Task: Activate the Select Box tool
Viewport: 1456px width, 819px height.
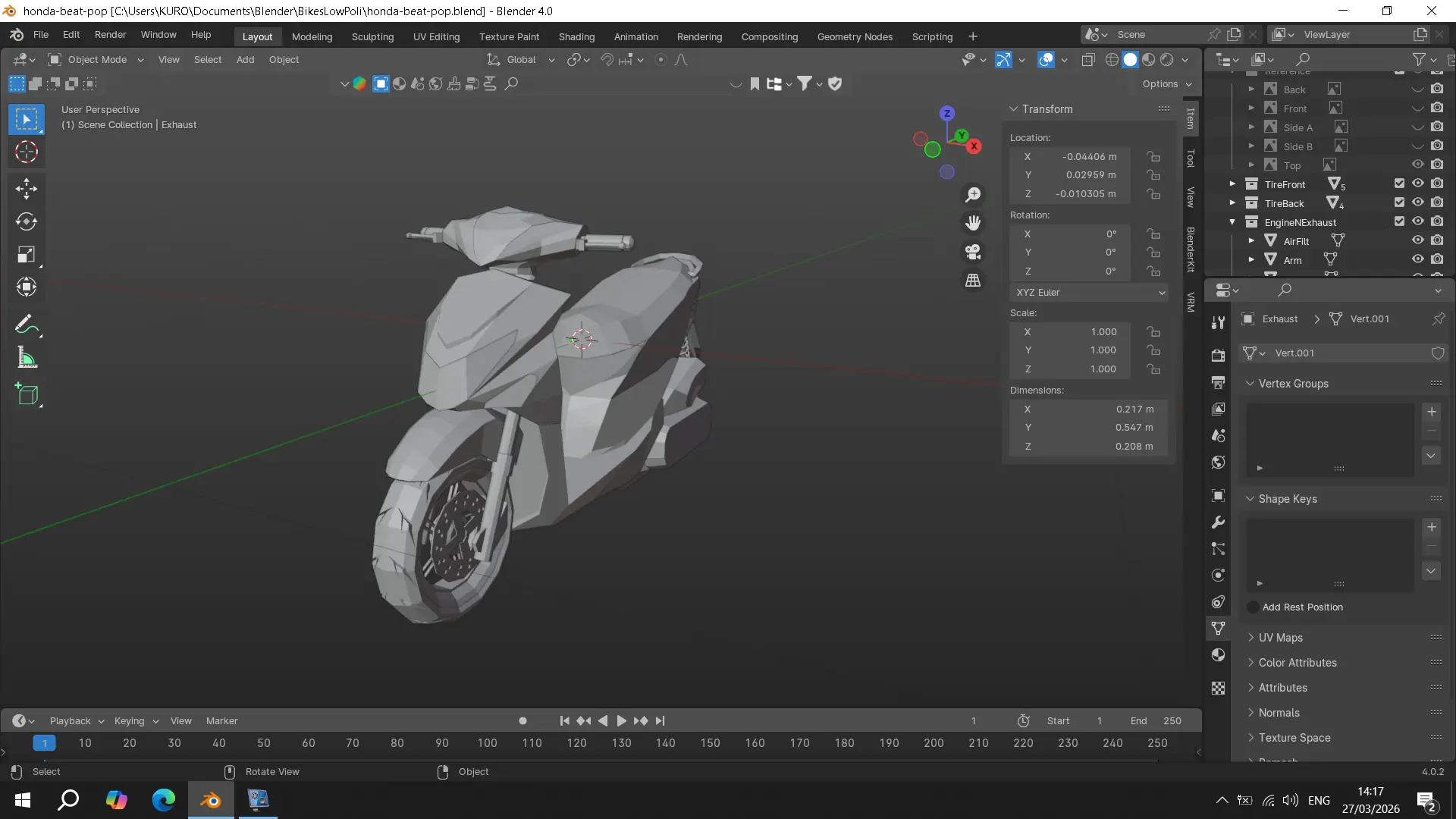Action: coord(27,119)
